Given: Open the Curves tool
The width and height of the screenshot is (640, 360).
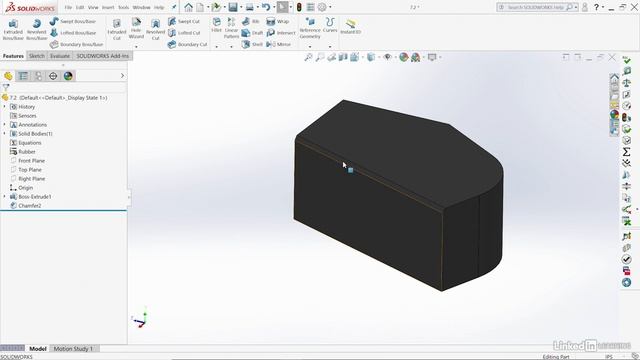Looking at the screenshot, I should [330, 25].
